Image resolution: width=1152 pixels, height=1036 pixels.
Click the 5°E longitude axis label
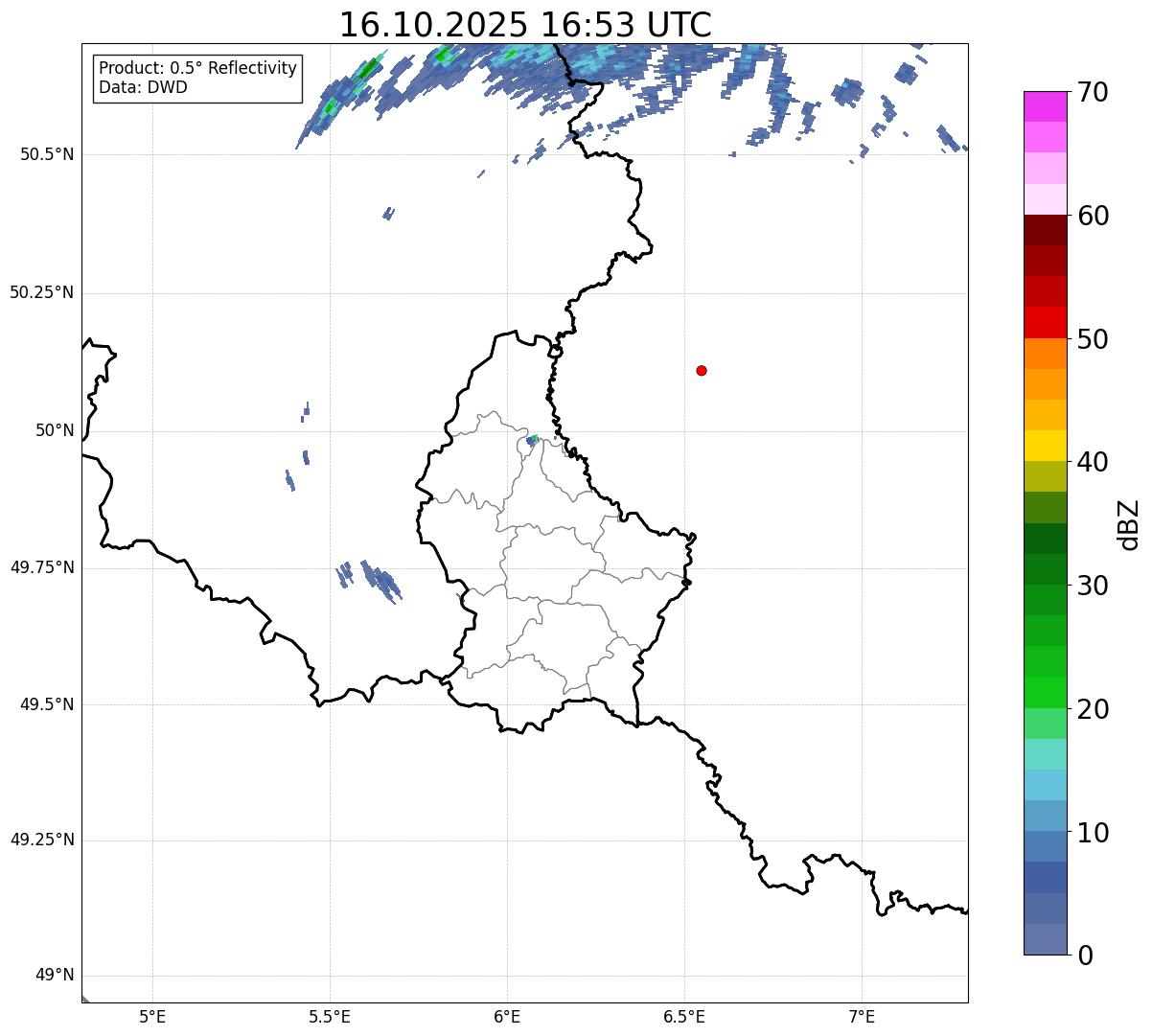click(x=152, y=1016)
